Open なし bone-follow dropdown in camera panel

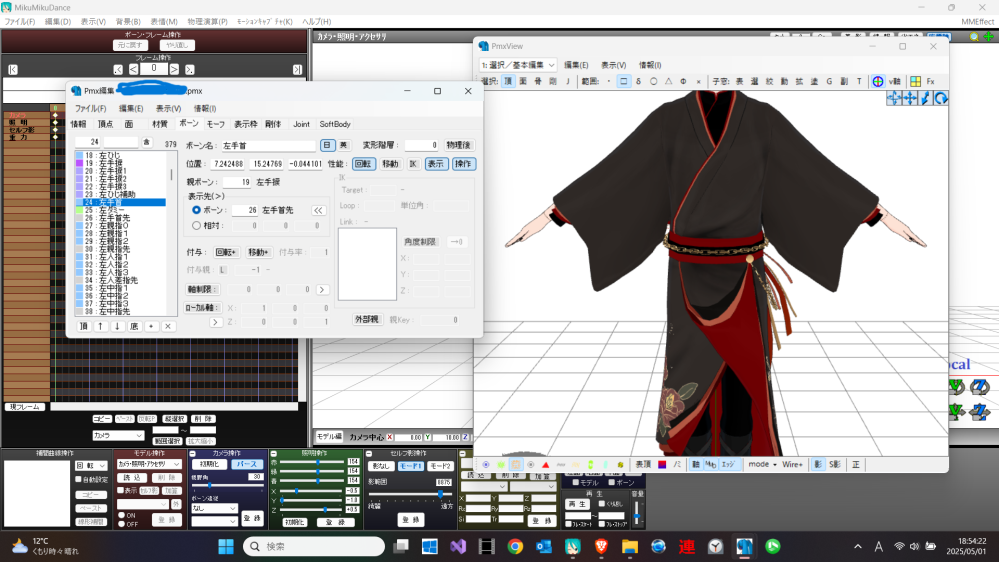click(x=214, y=508)
